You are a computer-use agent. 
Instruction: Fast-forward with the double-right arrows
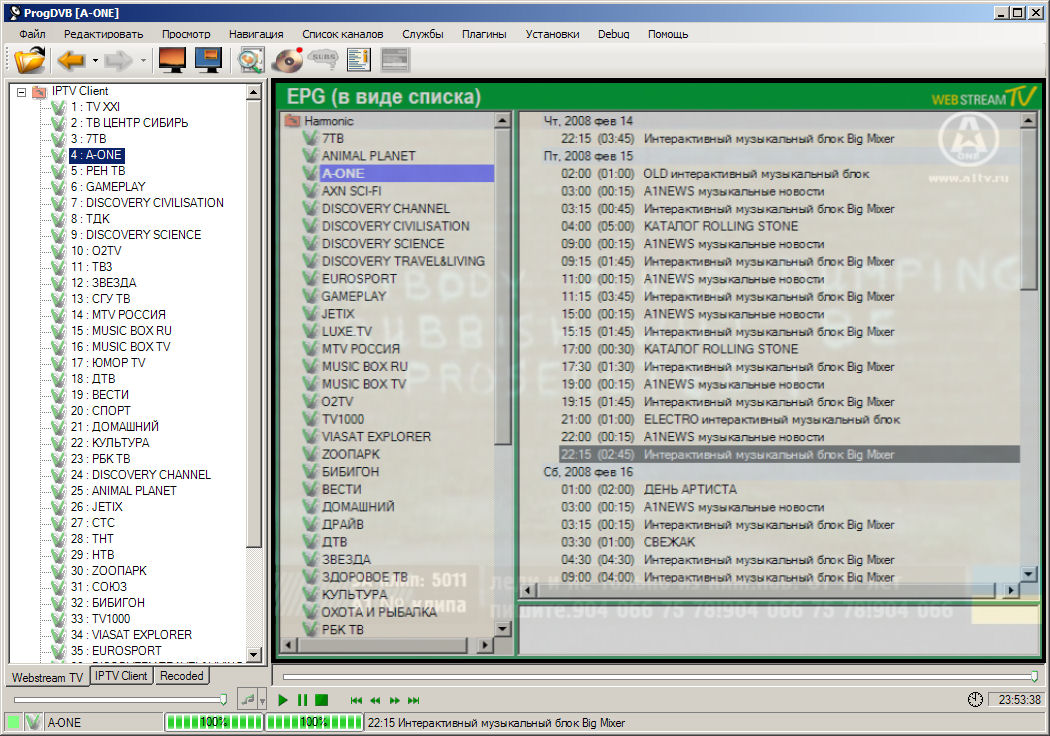[394, 701]
